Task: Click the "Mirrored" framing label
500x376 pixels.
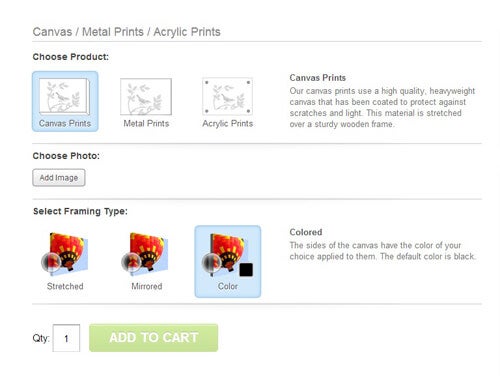Action: click(x=147, y=286)
